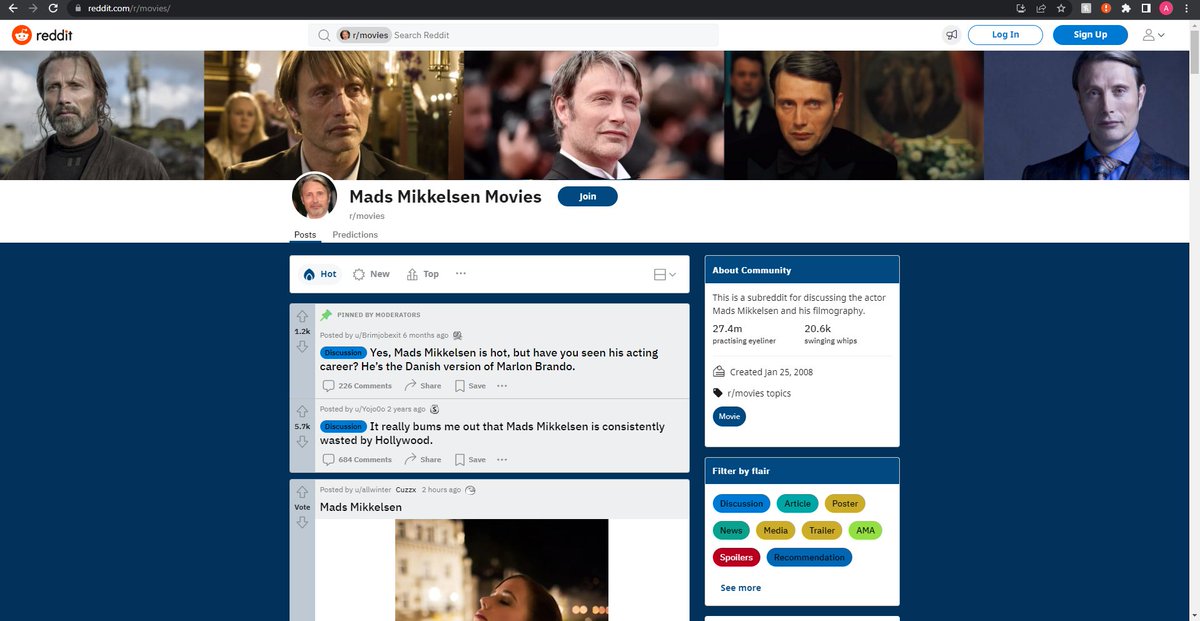Screen dimensions: 1200x621
Task: Open 684 Comments on Hollywood post
Action: coord(357,459)
